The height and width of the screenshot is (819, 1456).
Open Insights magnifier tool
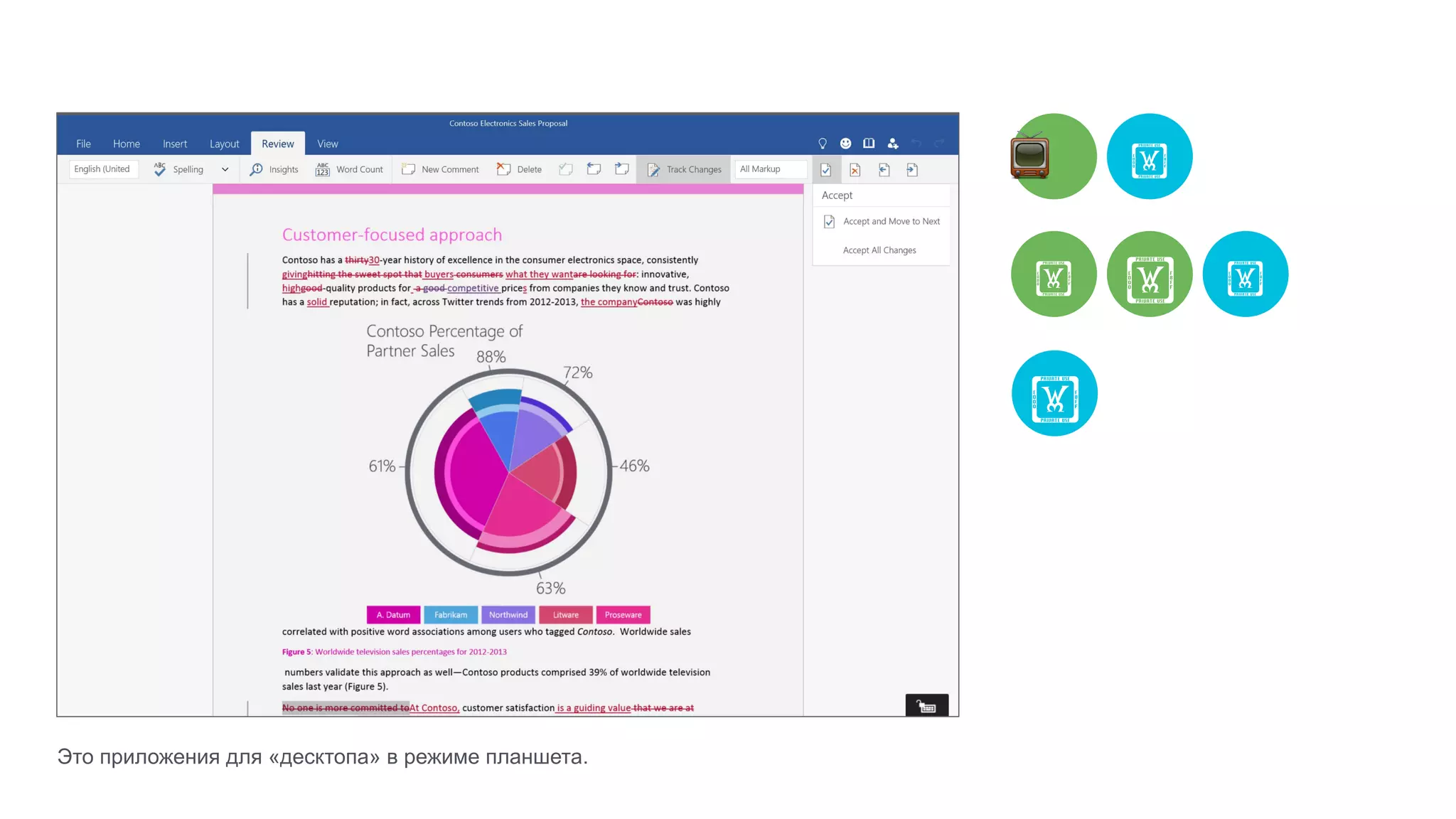click(274, 169)
